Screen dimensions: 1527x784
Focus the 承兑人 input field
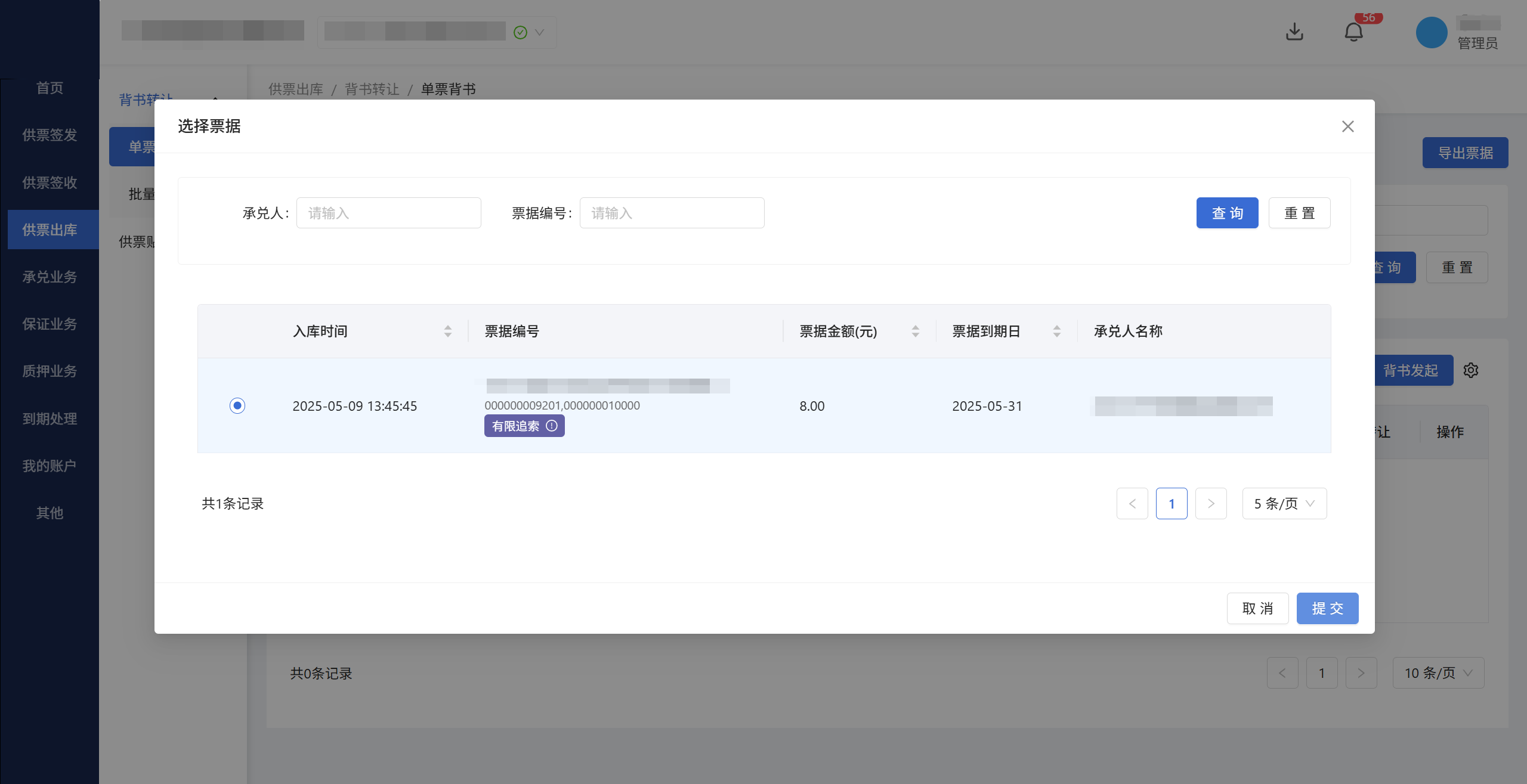tap(388, 213)
